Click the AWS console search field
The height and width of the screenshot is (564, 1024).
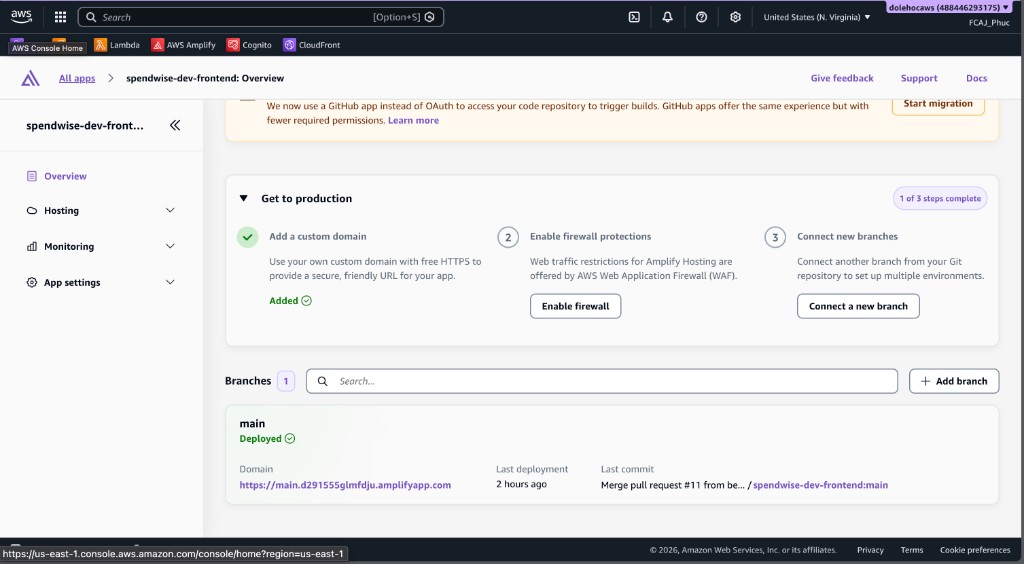pos(261,17)
